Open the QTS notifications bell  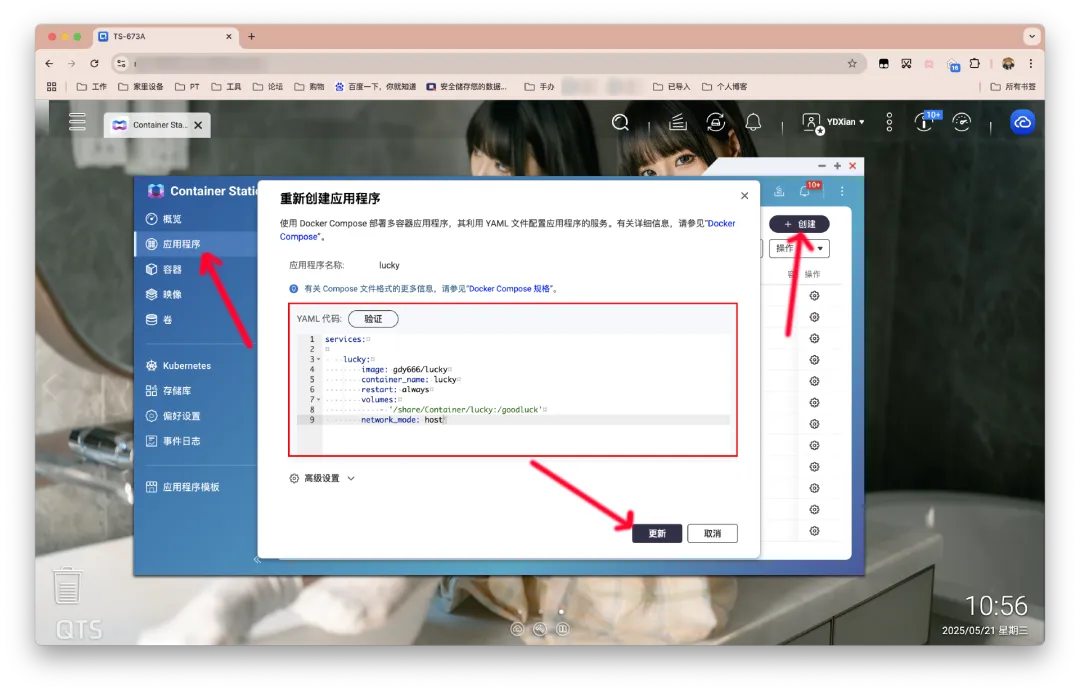pos(753,122)
